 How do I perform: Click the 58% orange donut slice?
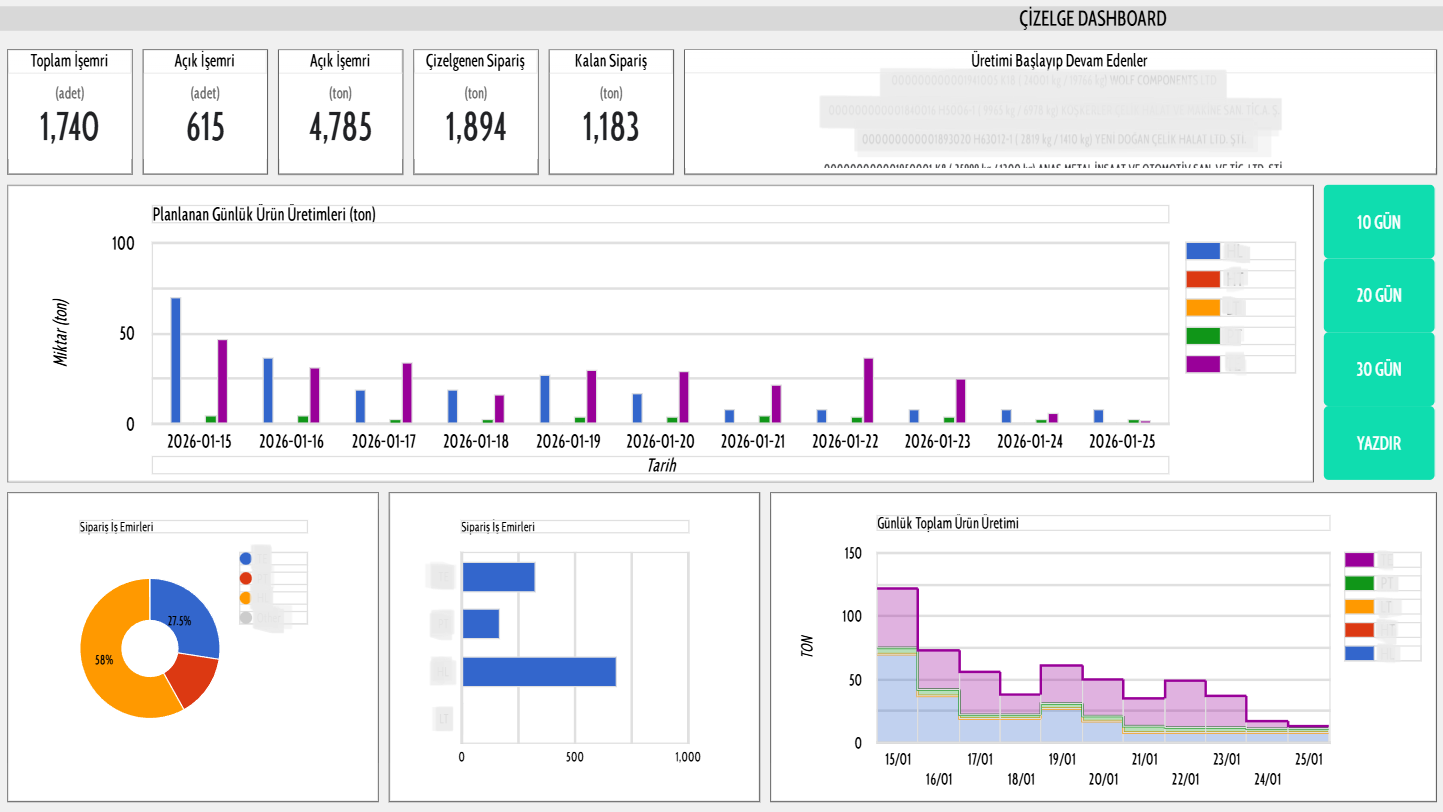[x=110, y=660]
